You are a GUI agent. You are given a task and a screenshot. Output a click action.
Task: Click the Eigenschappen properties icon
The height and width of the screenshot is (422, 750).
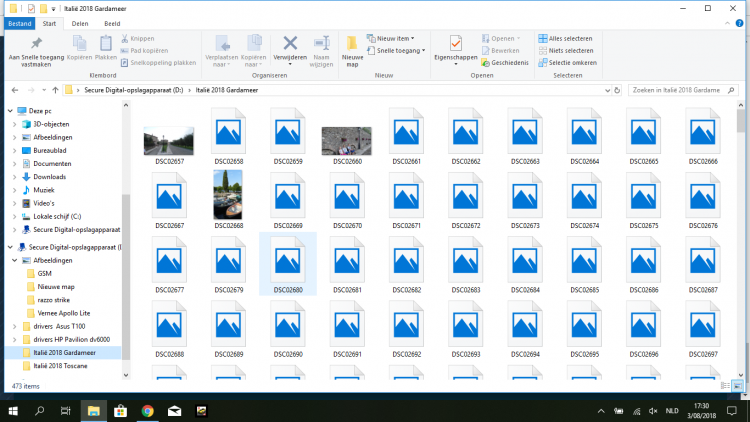(x=456, y=46)
